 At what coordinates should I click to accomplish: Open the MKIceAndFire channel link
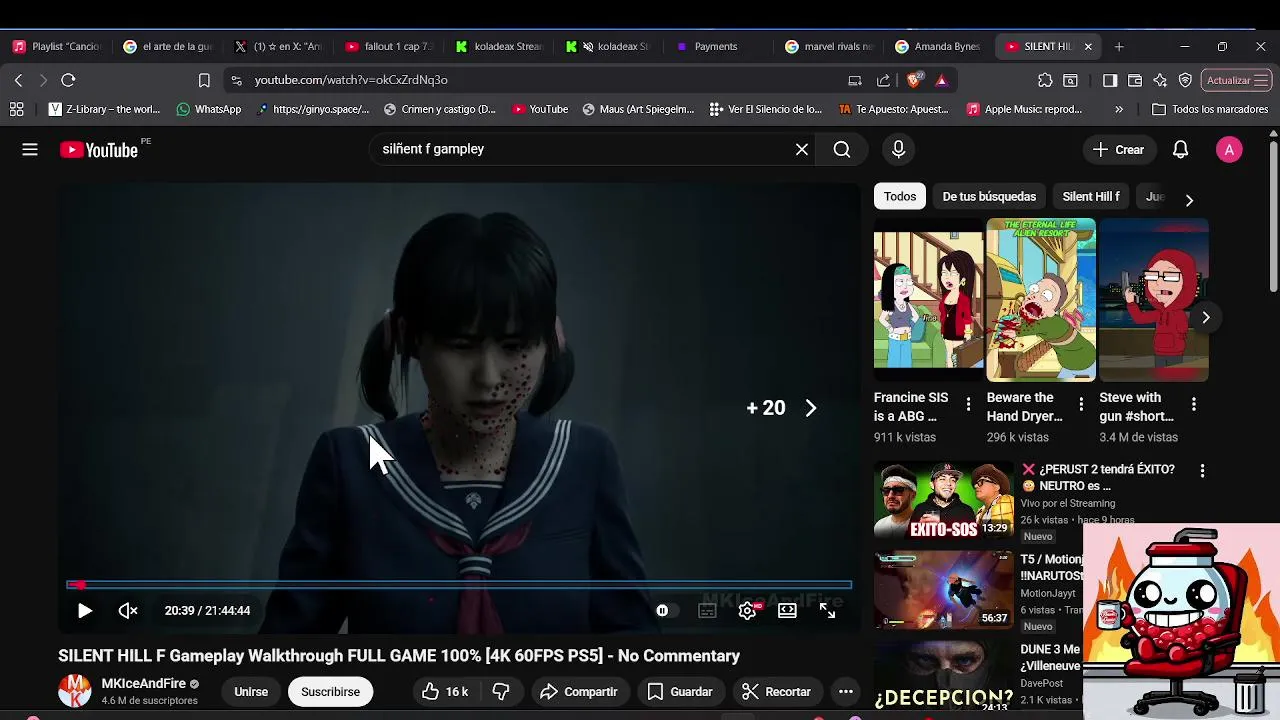point(144,684)
